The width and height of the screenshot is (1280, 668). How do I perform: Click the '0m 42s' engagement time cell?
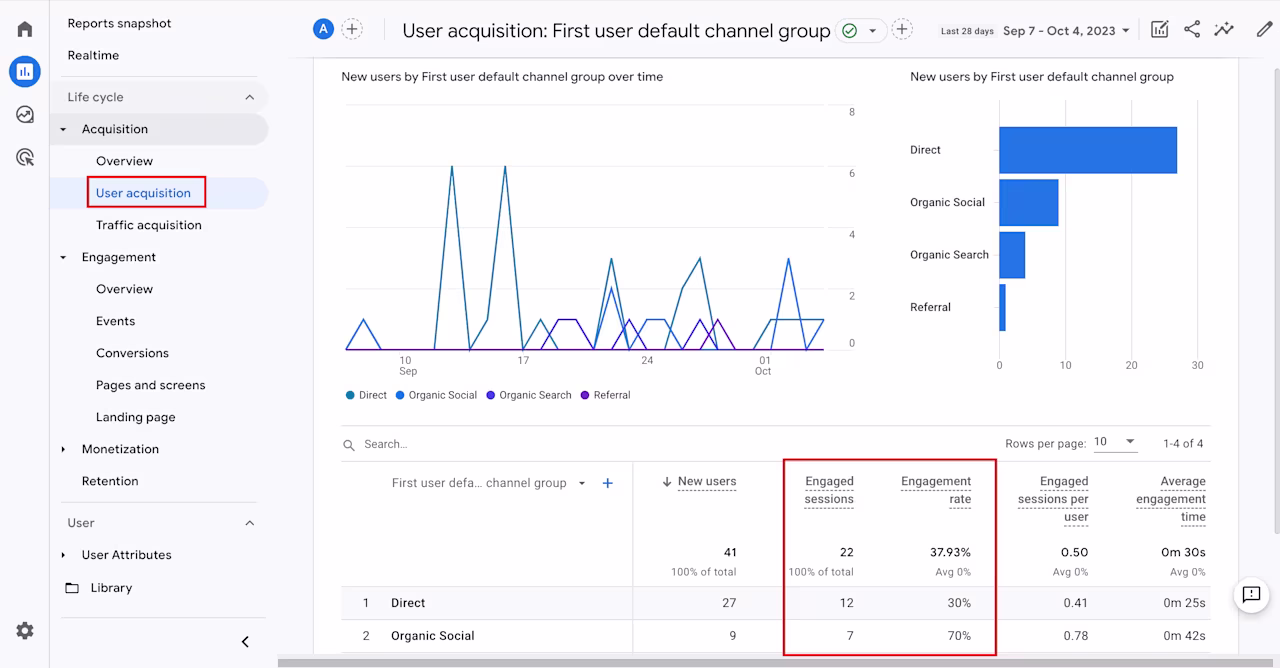[x=1185, y=635]
